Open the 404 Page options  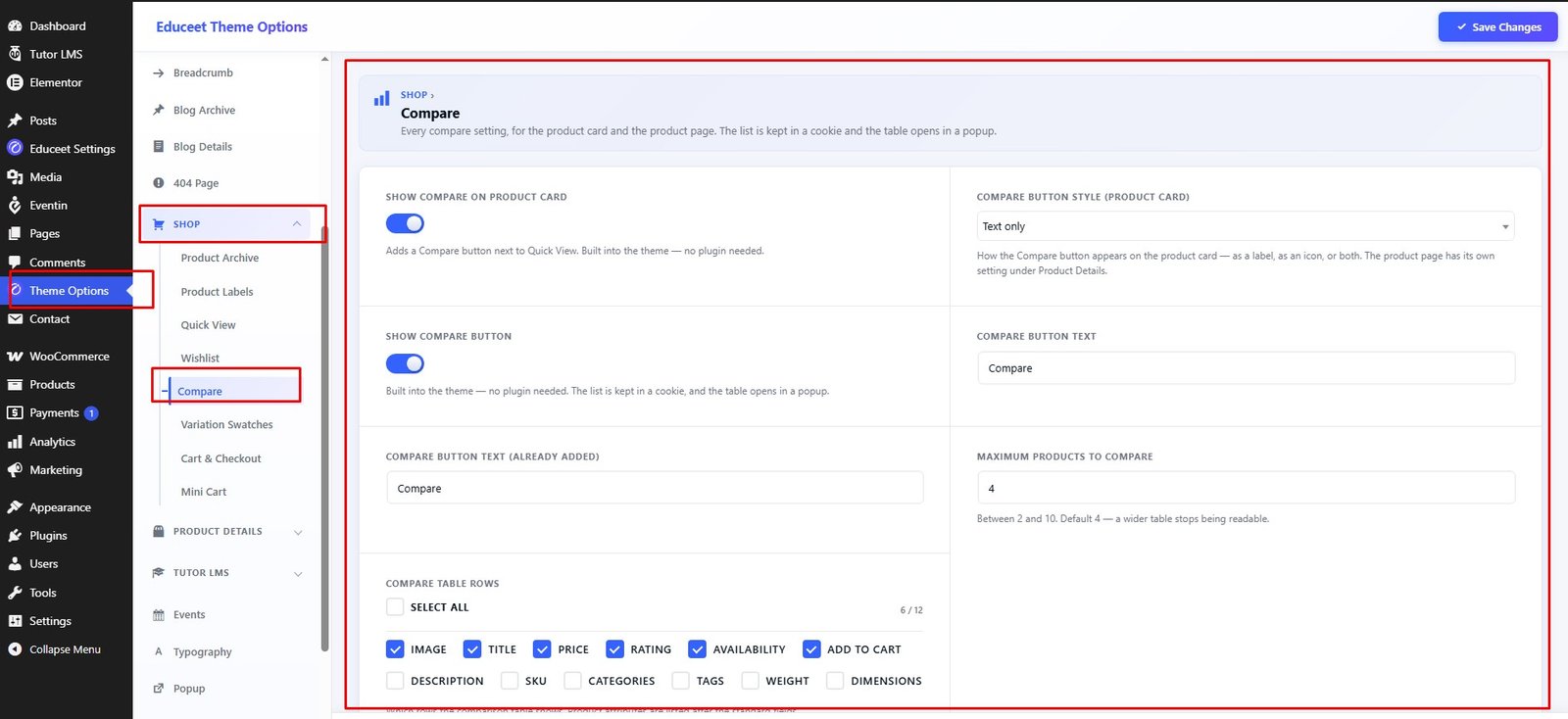click(x=196, y=183)
